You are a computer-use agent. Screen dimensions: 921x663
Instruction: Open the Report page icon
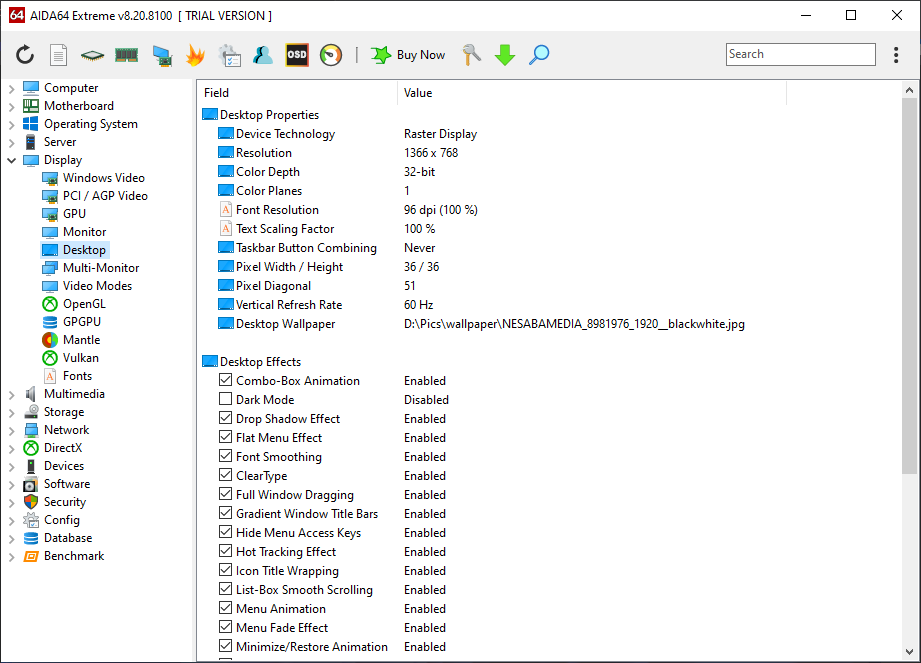tap(59, 55)
